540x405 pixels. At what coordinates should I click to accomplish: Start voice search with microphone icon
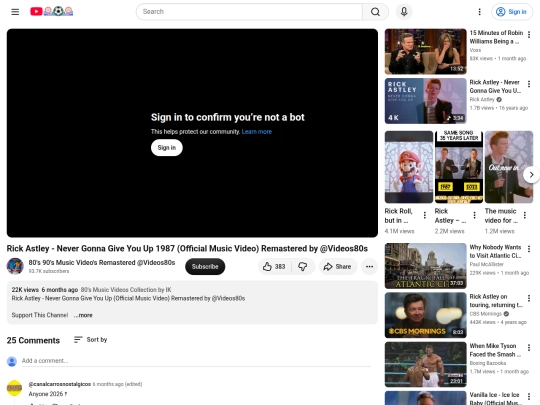404,12
